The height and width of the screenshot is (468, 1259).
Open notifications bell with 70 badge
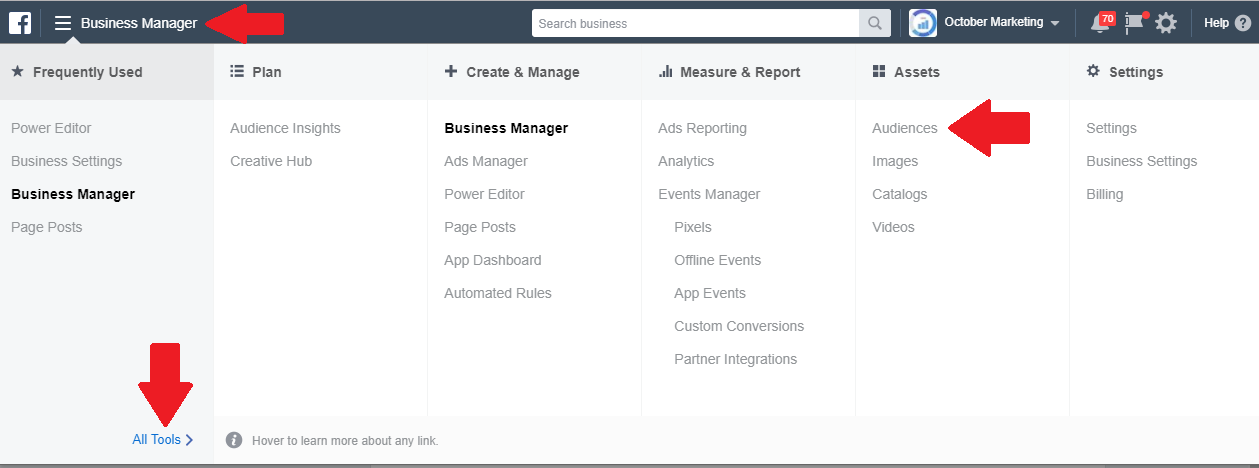point(1102,22)
